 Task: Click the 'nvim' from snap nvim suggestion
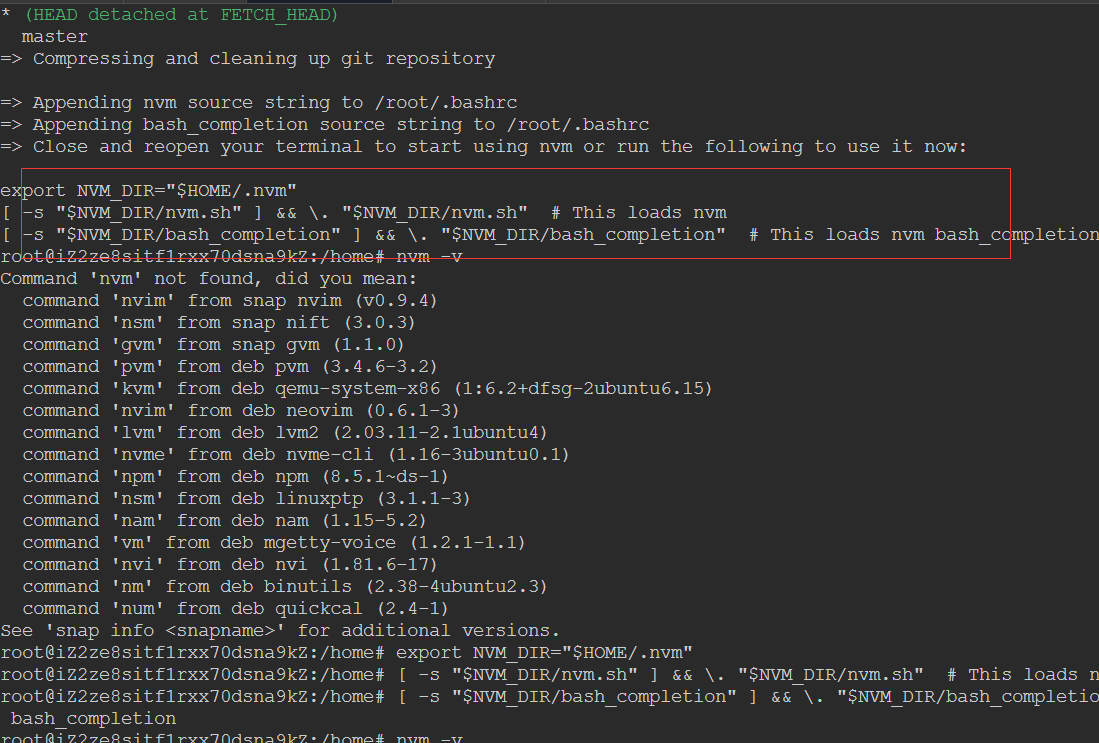(230, 301)
